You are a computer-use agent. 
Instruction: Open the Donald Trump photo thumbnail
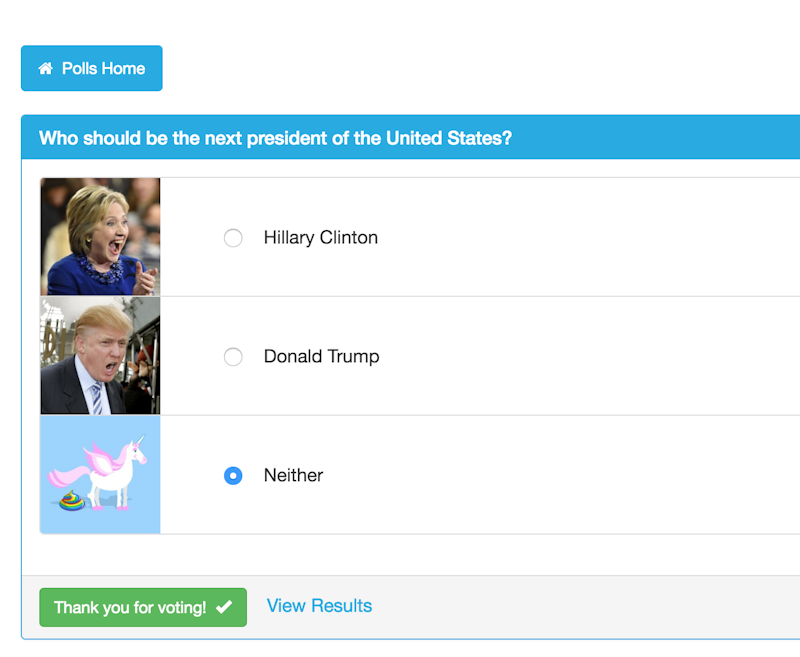(101, 356)
